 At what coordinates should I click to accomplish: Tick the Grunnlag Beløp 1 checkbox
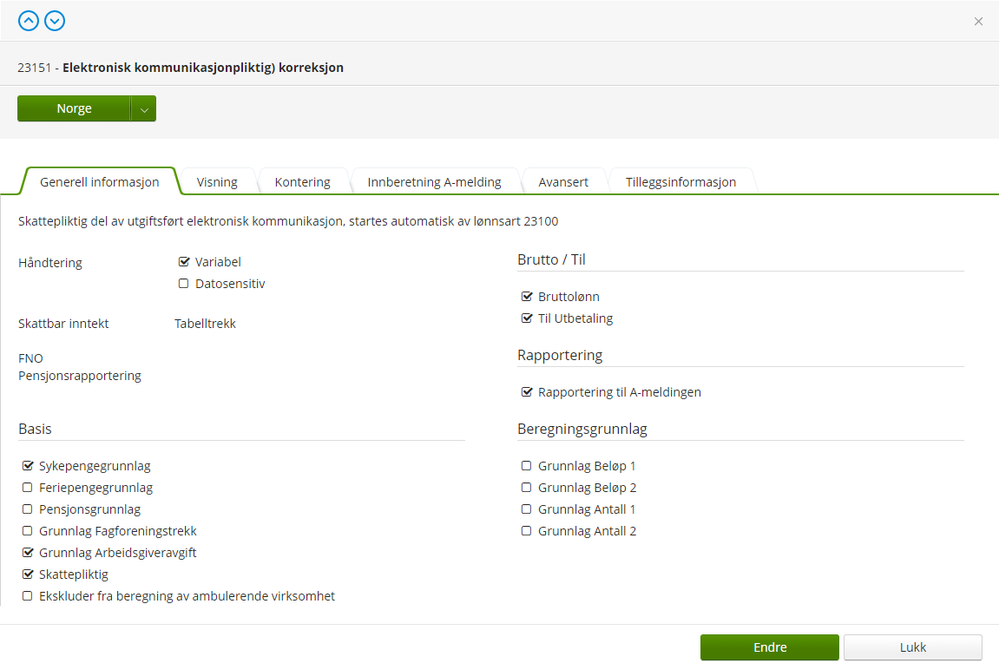(527, 466)
